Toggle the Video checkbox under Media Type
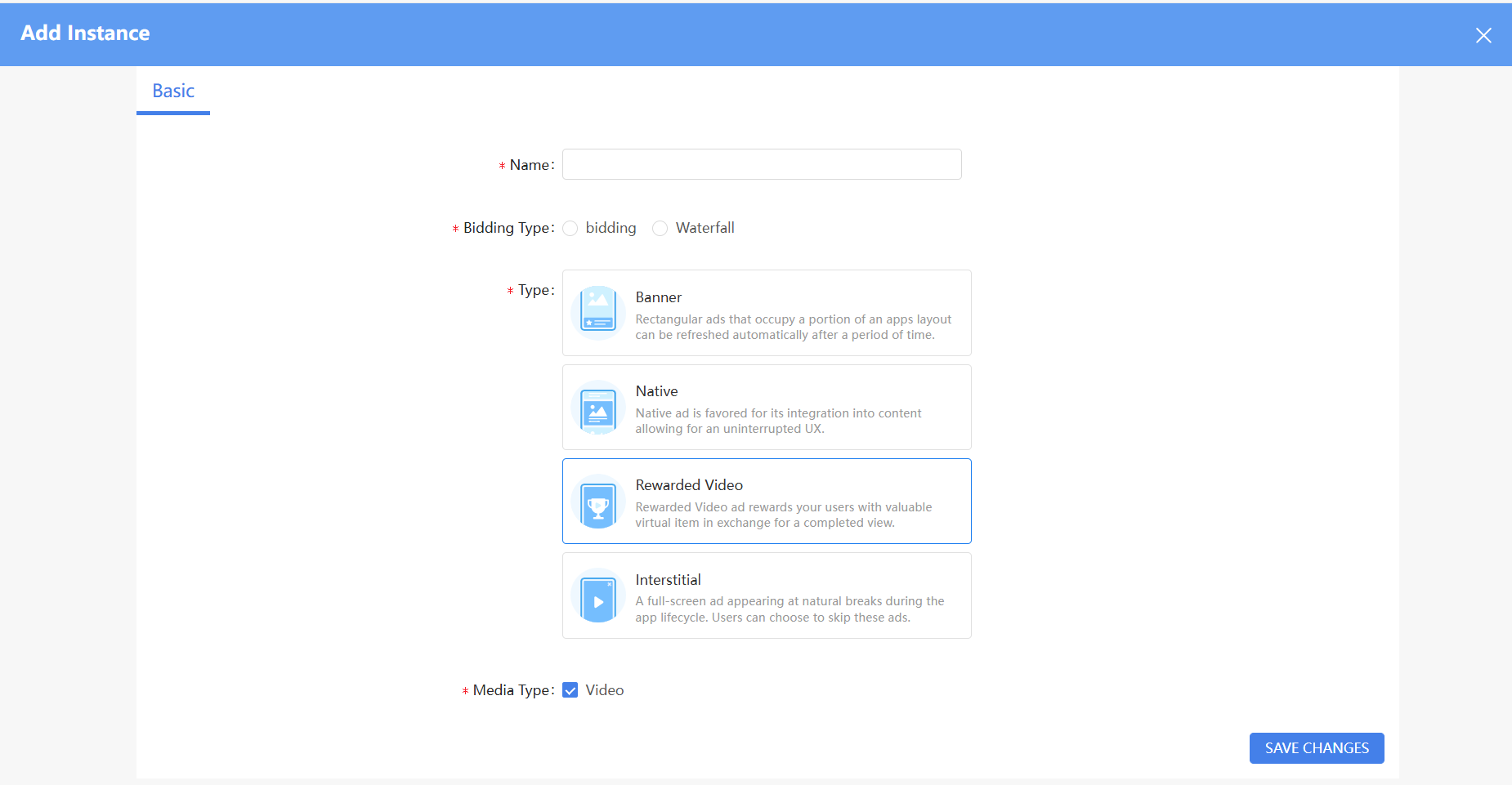1512x785 pixels. pos(570,689)
